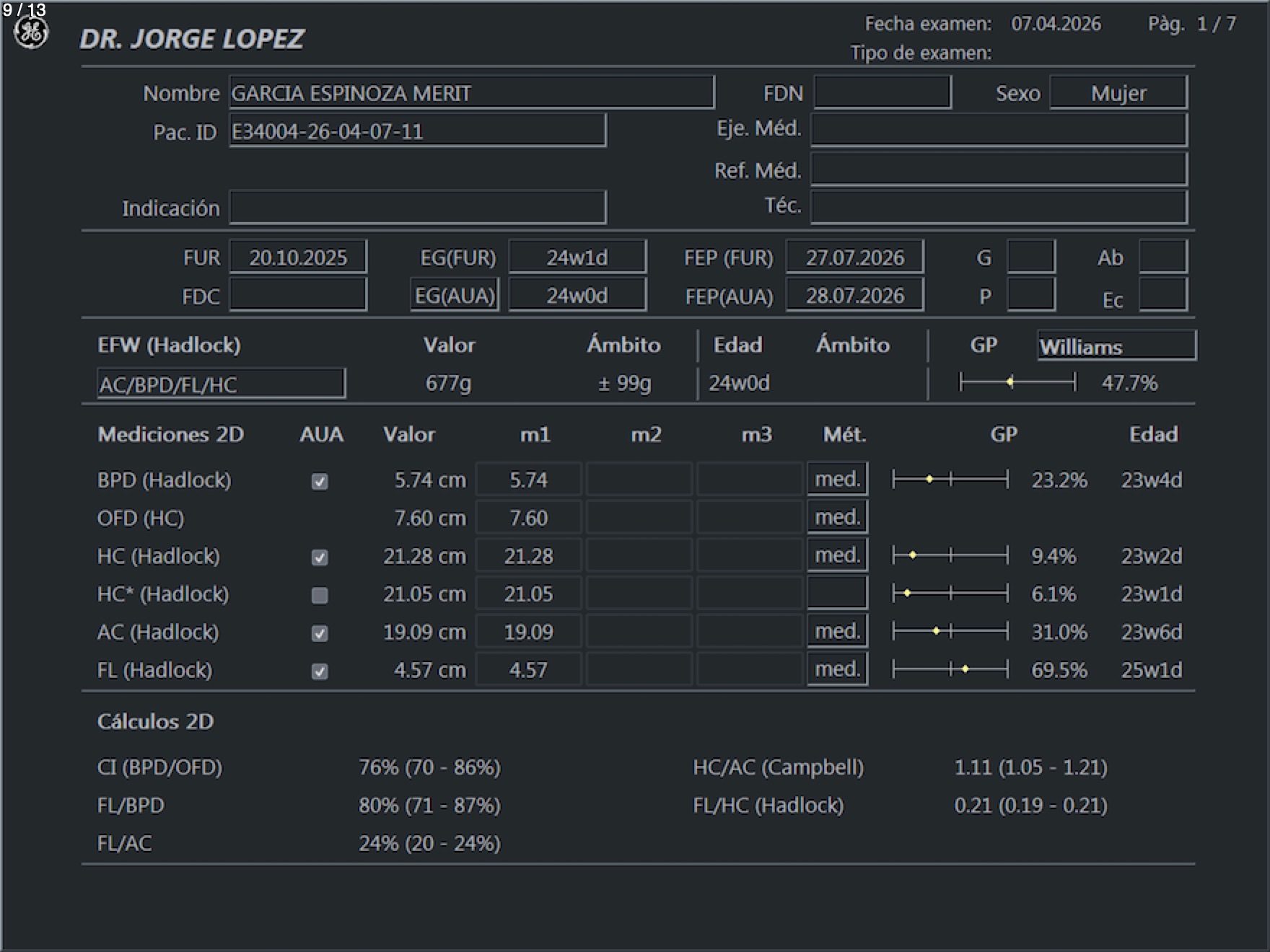1270x952 pixels.
Task: Enable the HC* (Hadlock) AUA checkbox
Action: point(320,595)
